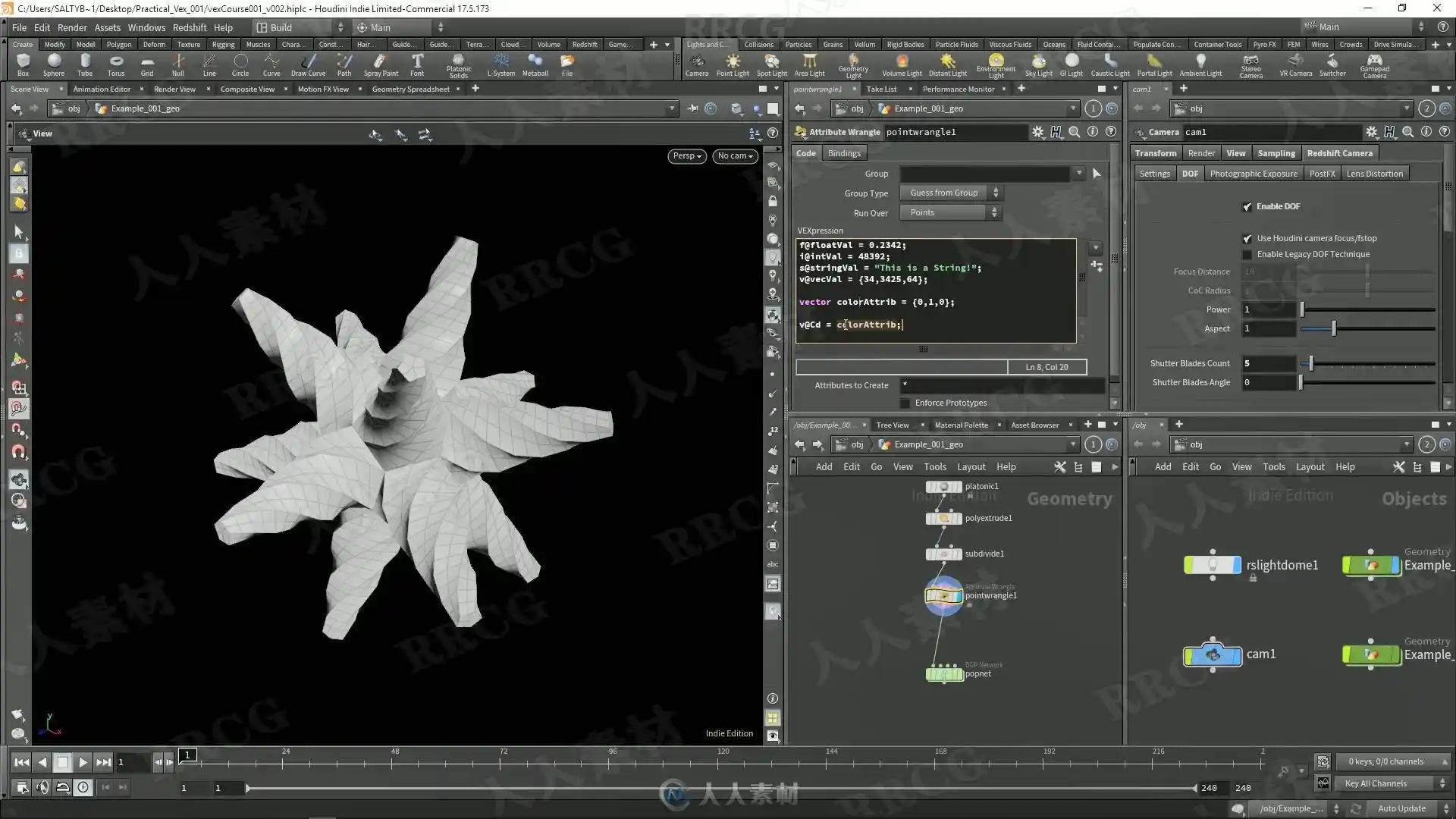Click the Torus shelf tool

pyautogui.click(x=115, y=65)
